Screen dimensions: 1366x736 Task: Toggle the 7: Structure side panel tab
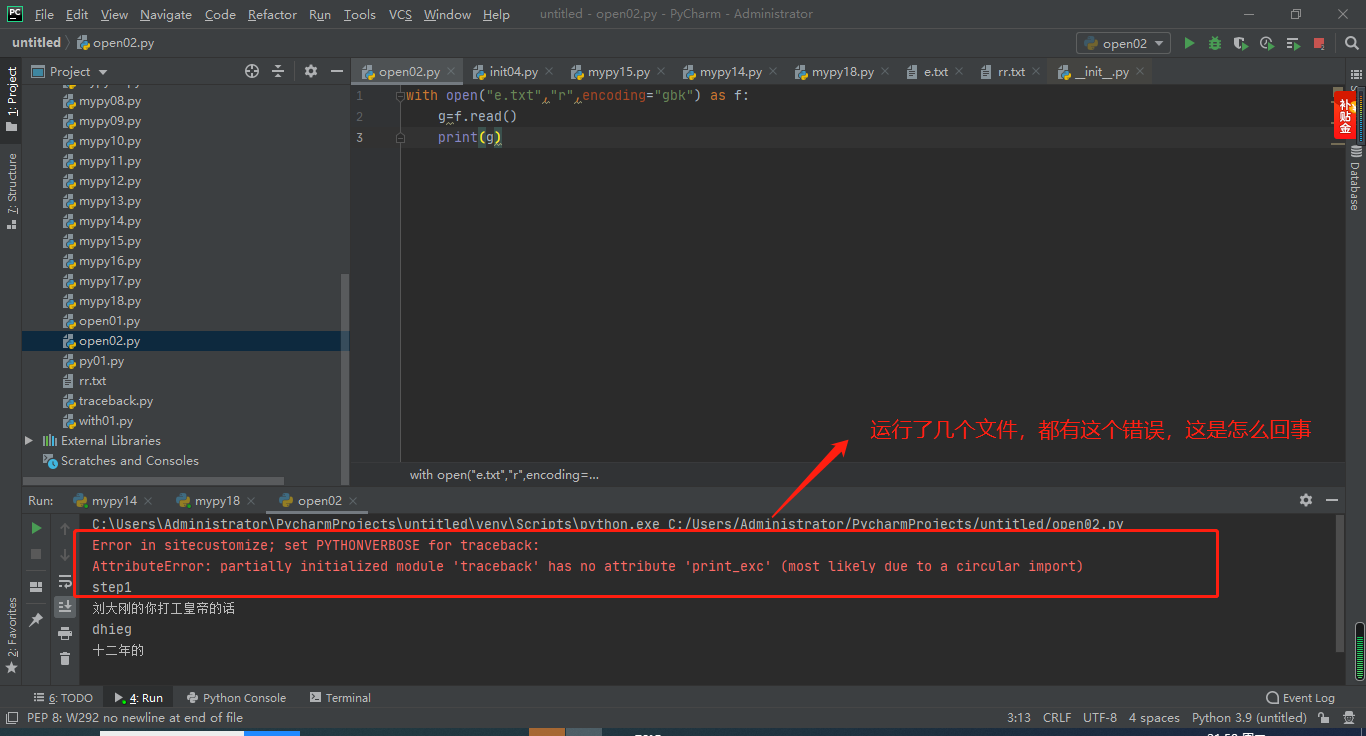12,191
